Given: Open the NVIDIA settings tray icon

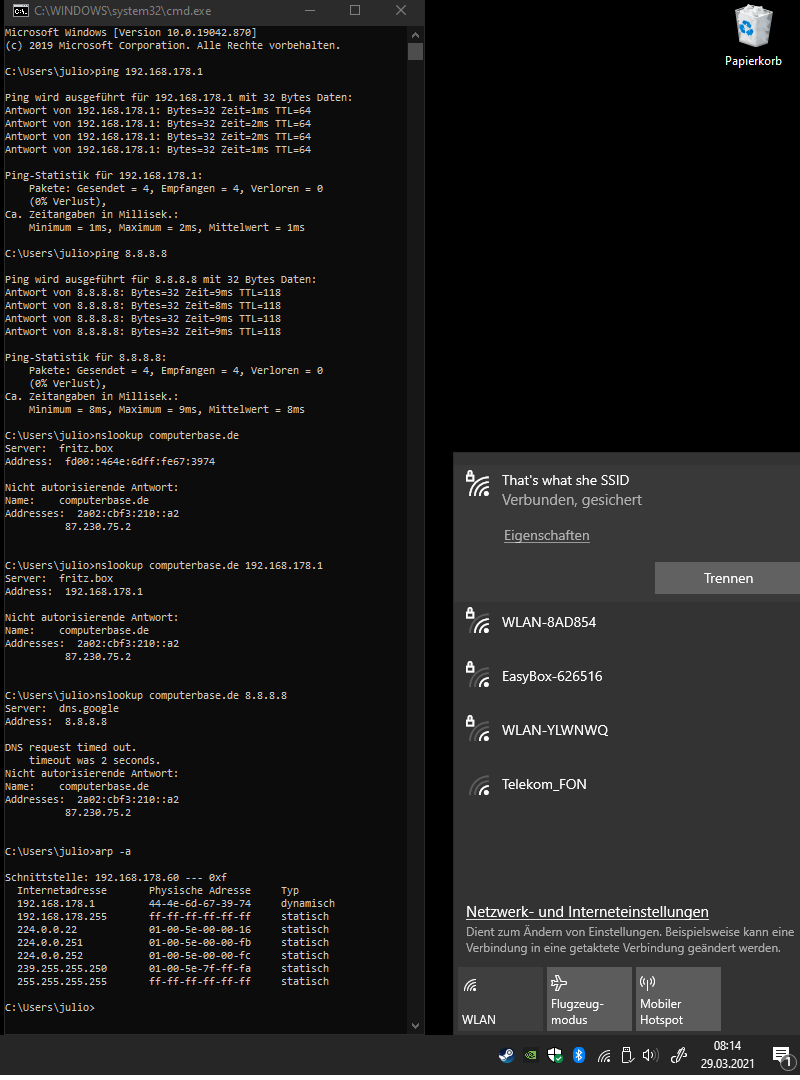Looking at the screenshot, I should (x=531, y=1055).
